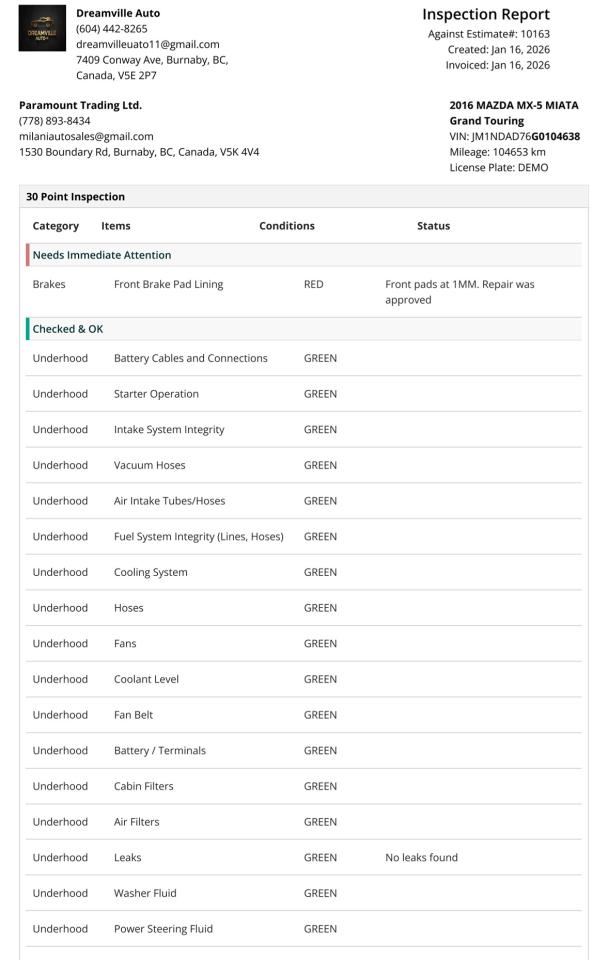
Task: Select the Fuel System Integrity row item
Action: pyautogui.click(x=198, y=537)
